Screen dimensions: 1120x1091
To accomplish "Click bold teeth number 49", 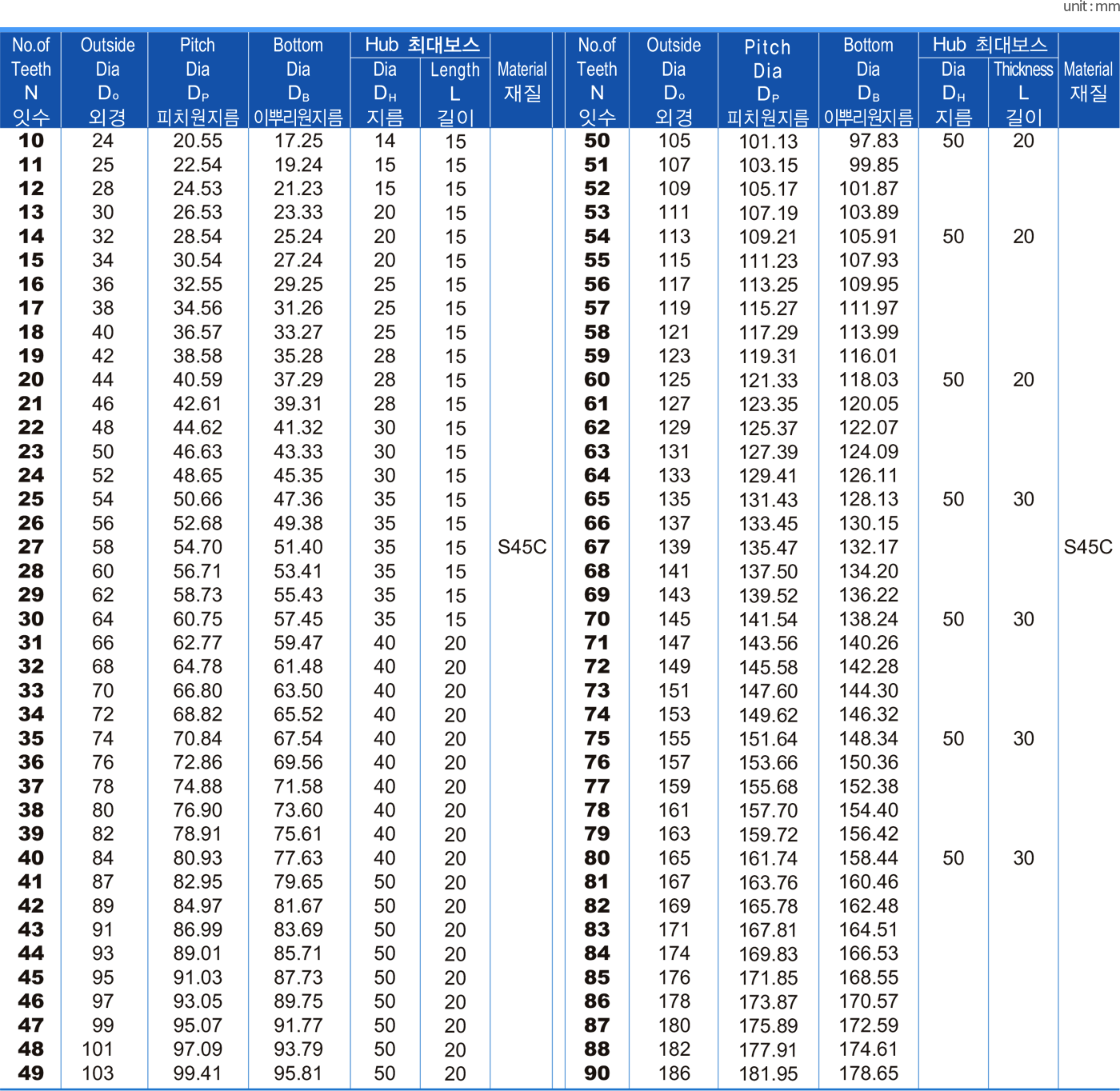I will click(31, 1073).
